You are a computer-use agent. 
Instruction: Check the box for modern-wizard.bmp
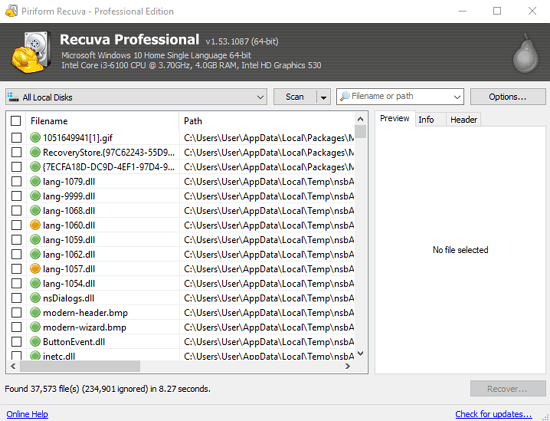pos(16,327)
